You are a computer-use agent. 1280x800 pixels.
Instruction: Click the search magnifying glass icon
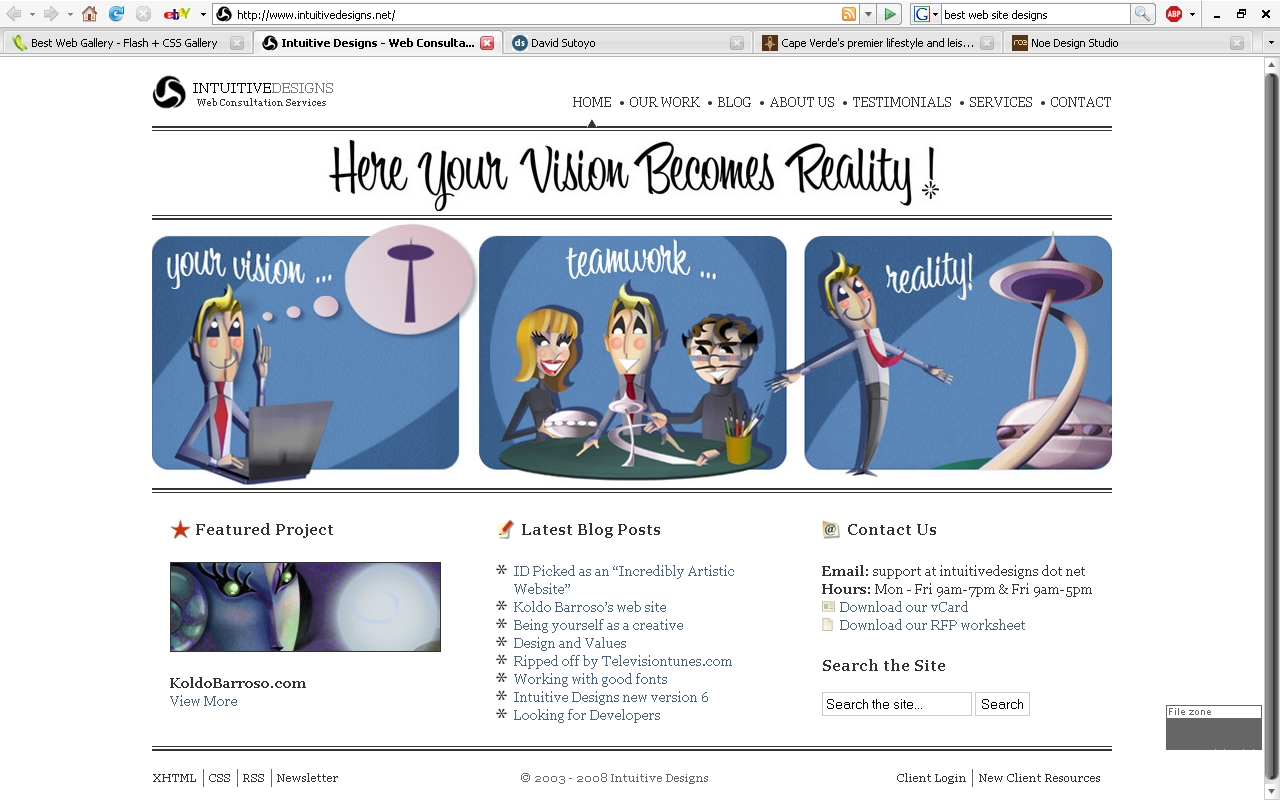click(x=1142, y=14)
